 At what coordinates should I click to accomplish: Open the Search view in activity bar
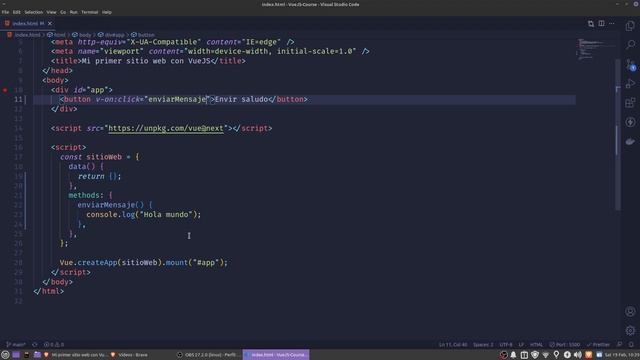pyautogui.click(x=630, y=44)
